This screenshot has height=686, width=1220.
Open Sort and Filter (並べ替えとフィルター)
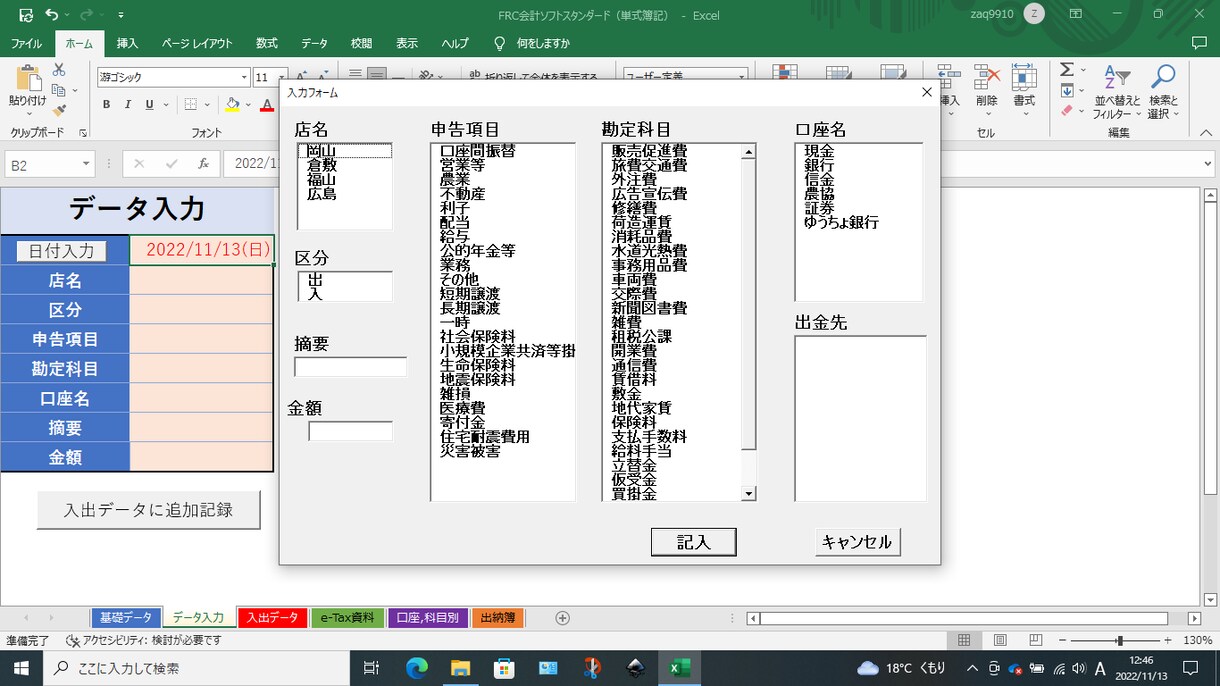(x=1117, y=91)
